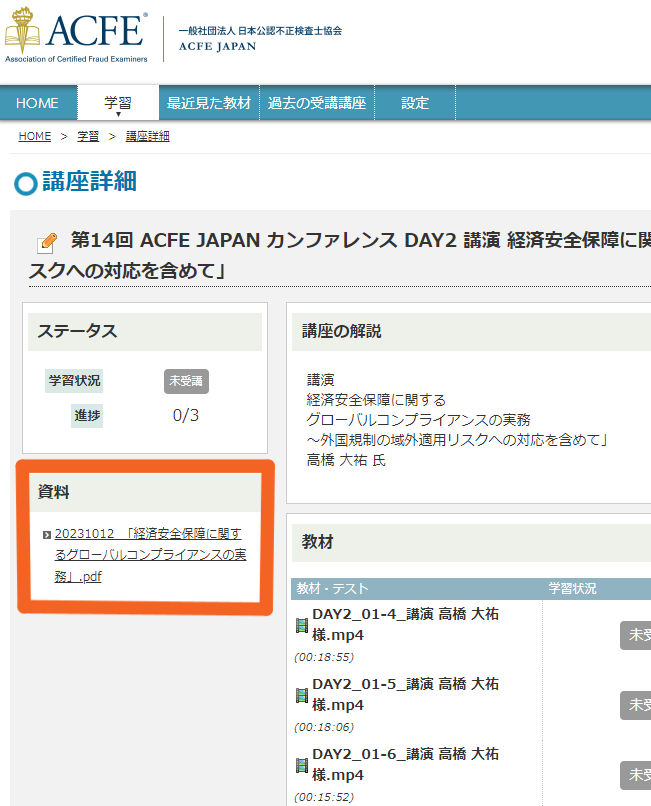Screen dimensions: 651x806
Task: Open the 20231012 PDF material link
Action: point(150,555)
